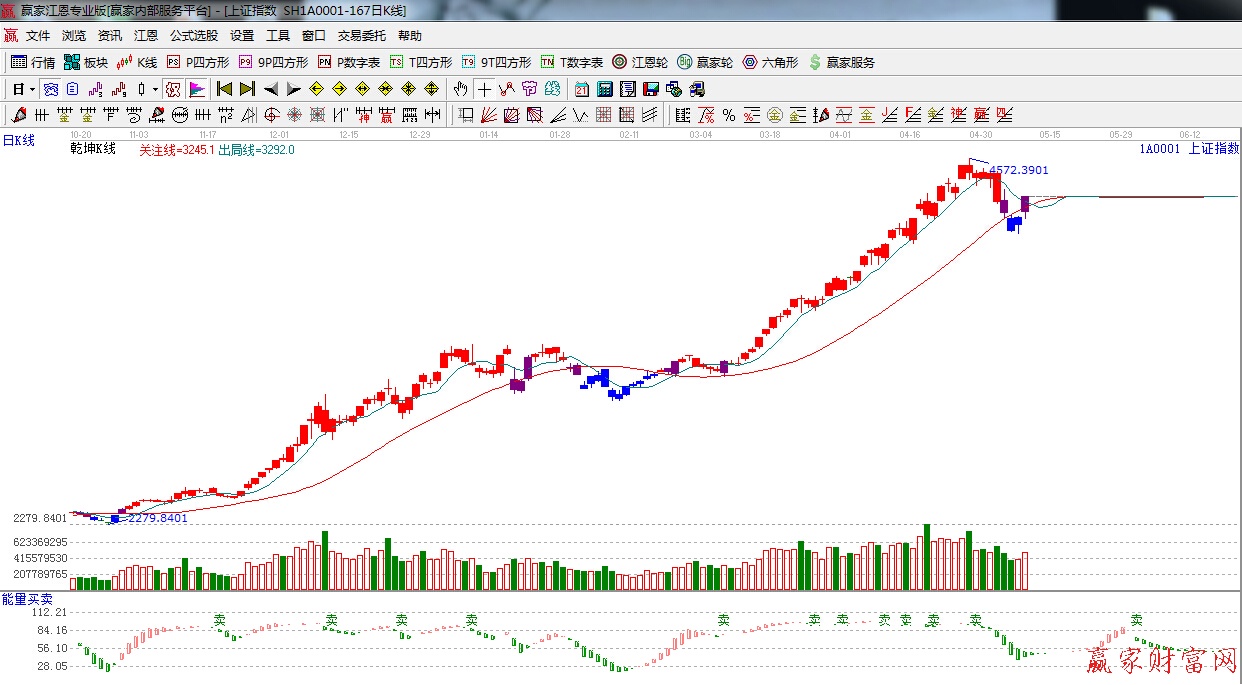Image resolution: width=1242 pixels, height=685 pixels.
Task: Click the 4572.3901 peak price label
Action: pos(1018,171)
